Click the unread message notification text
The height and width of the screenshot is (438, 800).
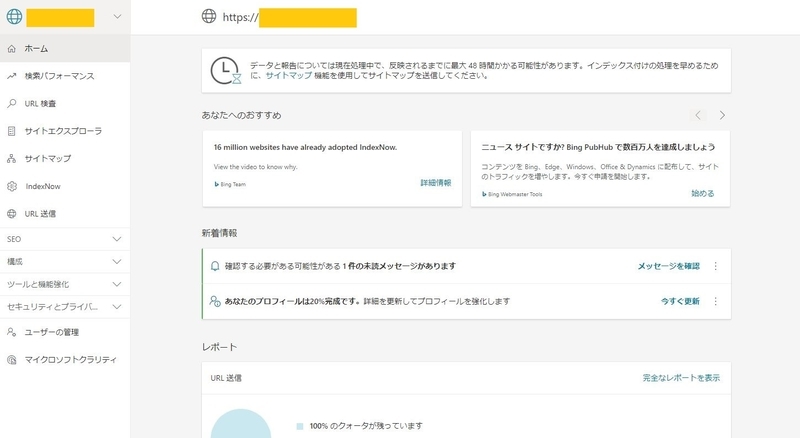340,266
